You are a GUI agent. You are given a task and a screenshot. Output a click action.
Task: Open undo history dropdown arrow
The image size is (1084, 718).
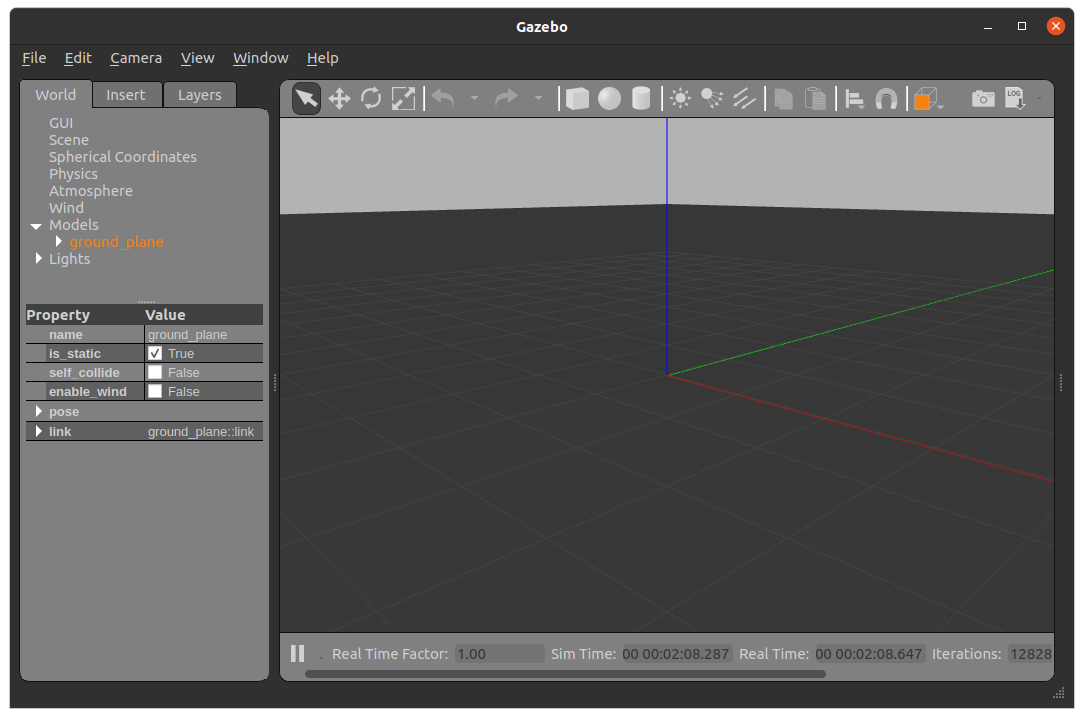pos(474,99)
